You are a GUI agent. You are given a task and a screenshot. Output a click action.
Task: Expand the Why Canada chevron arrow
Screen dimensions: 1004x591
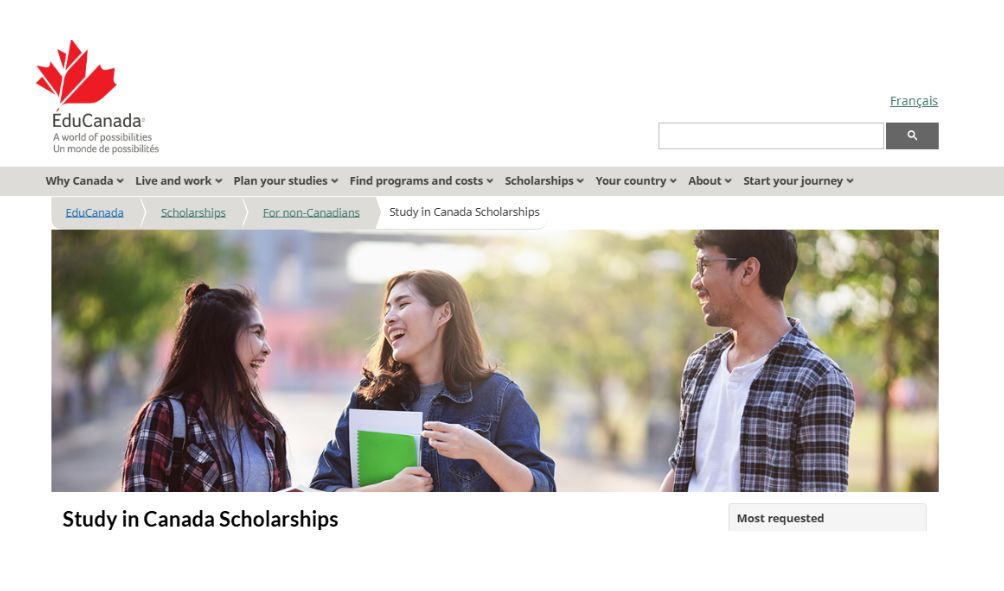click(120, 181)
